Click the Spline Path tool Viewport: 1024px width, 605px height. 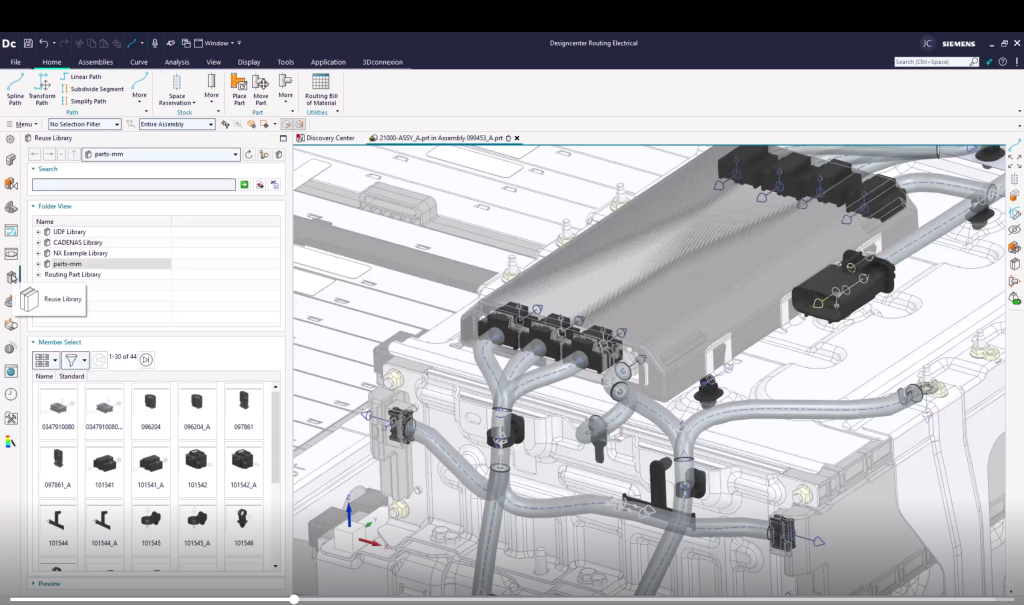point(15,89)
